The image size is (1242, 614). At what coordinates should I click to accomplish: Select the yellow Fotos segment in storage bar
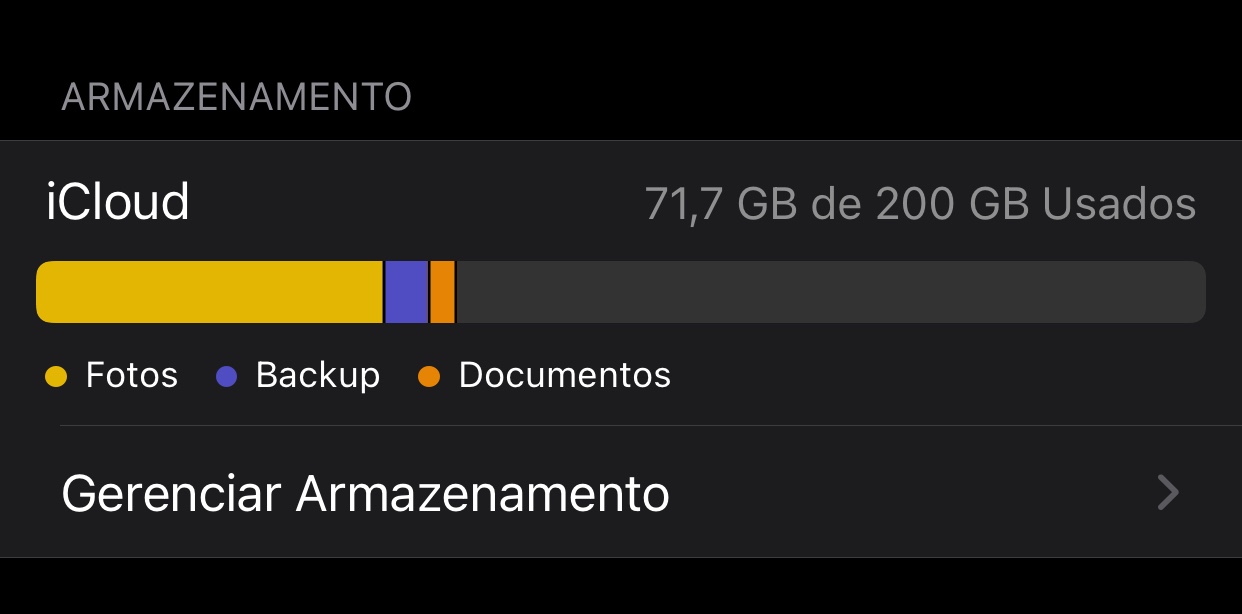pos(210,292)
